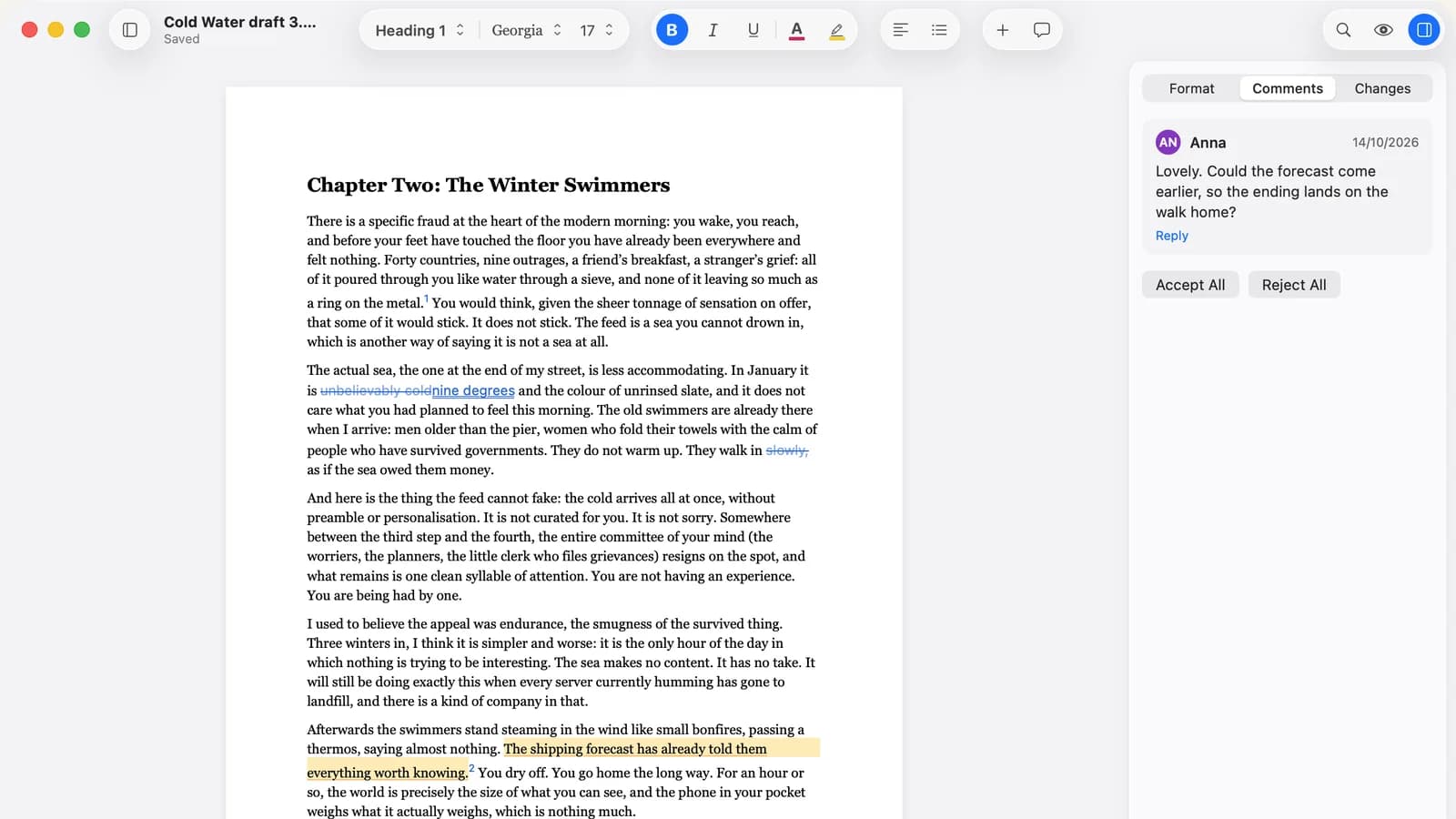Switch to the Changes tab

(1382, 88)
